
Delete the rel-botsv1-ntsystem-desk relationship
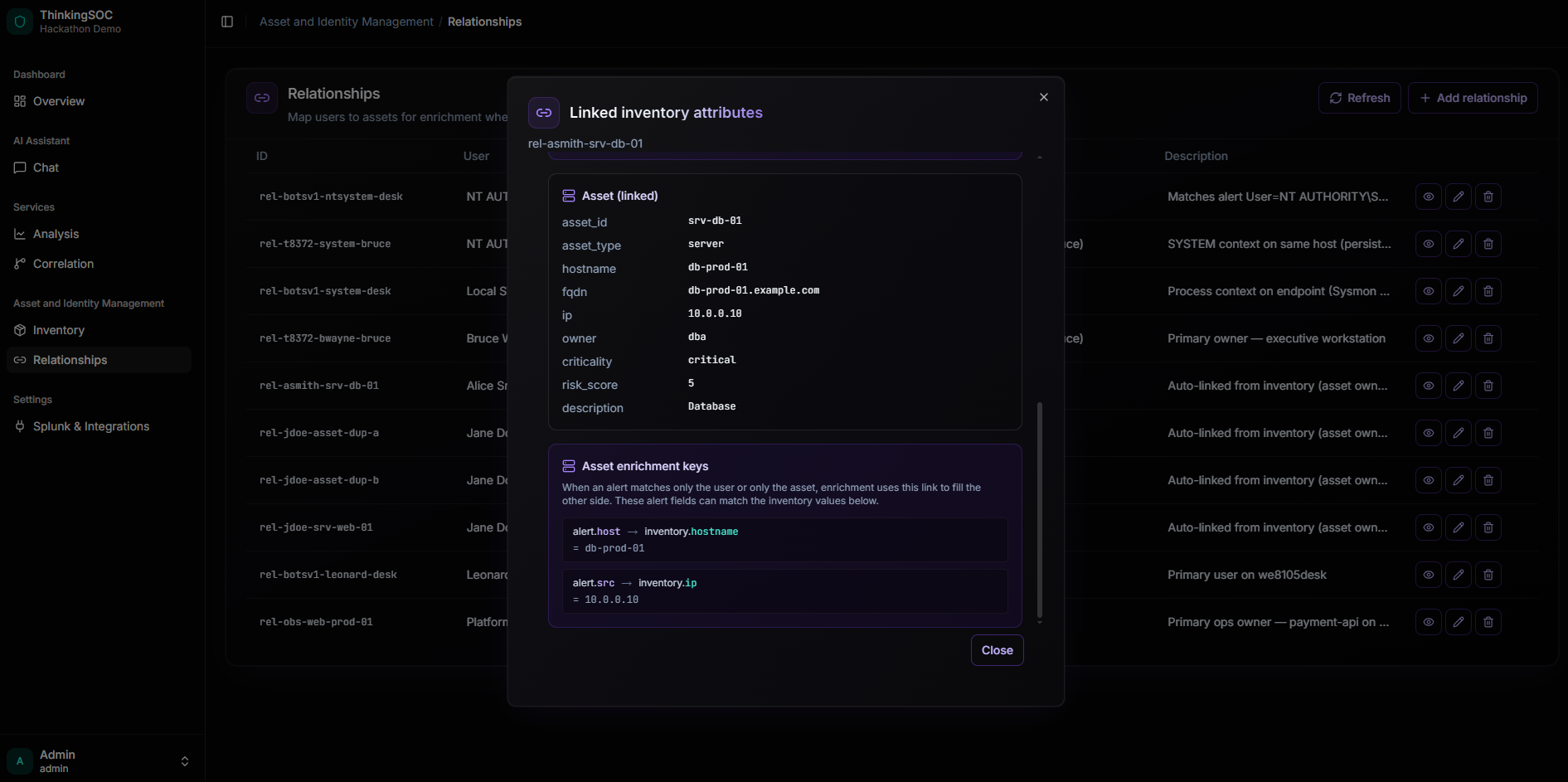[1488, 197]
